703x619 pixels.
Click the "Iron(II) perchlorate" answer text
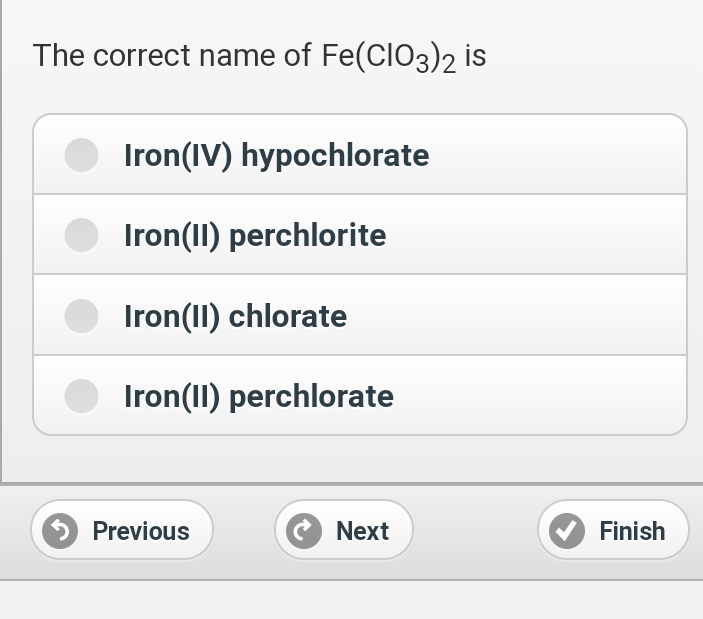[258, 396]
